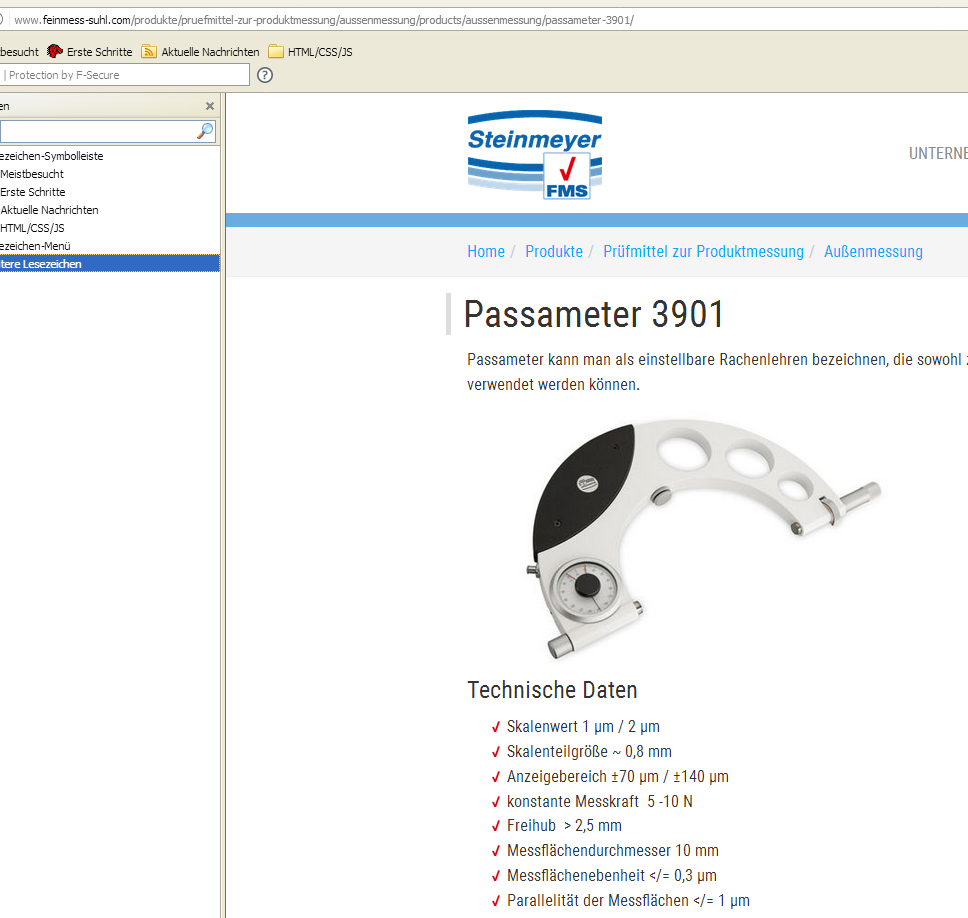Select Lesezeichen-Symbolleiste in the sidebar tree

click(52, 156)
